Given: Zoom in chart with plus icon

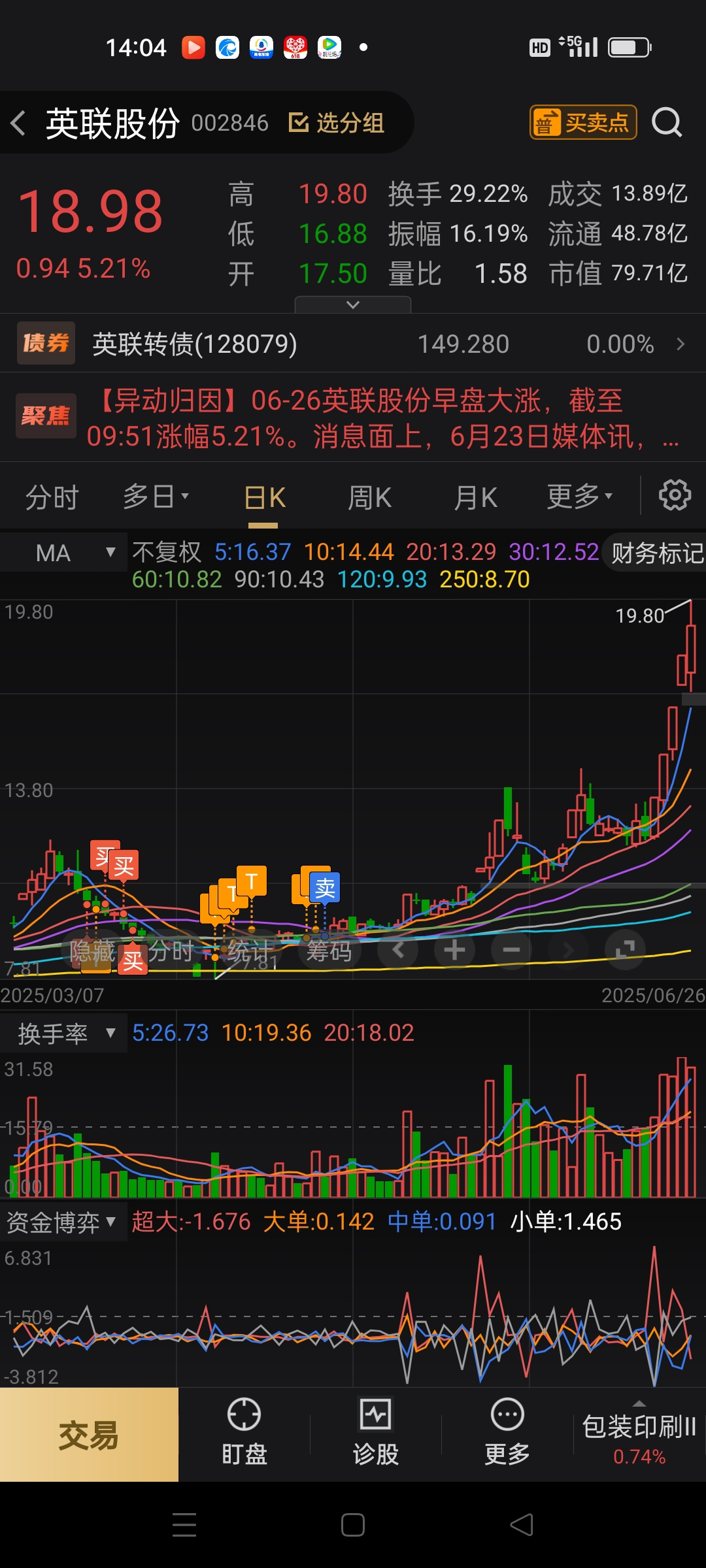Looking at the screenshot, I should 454,949.
